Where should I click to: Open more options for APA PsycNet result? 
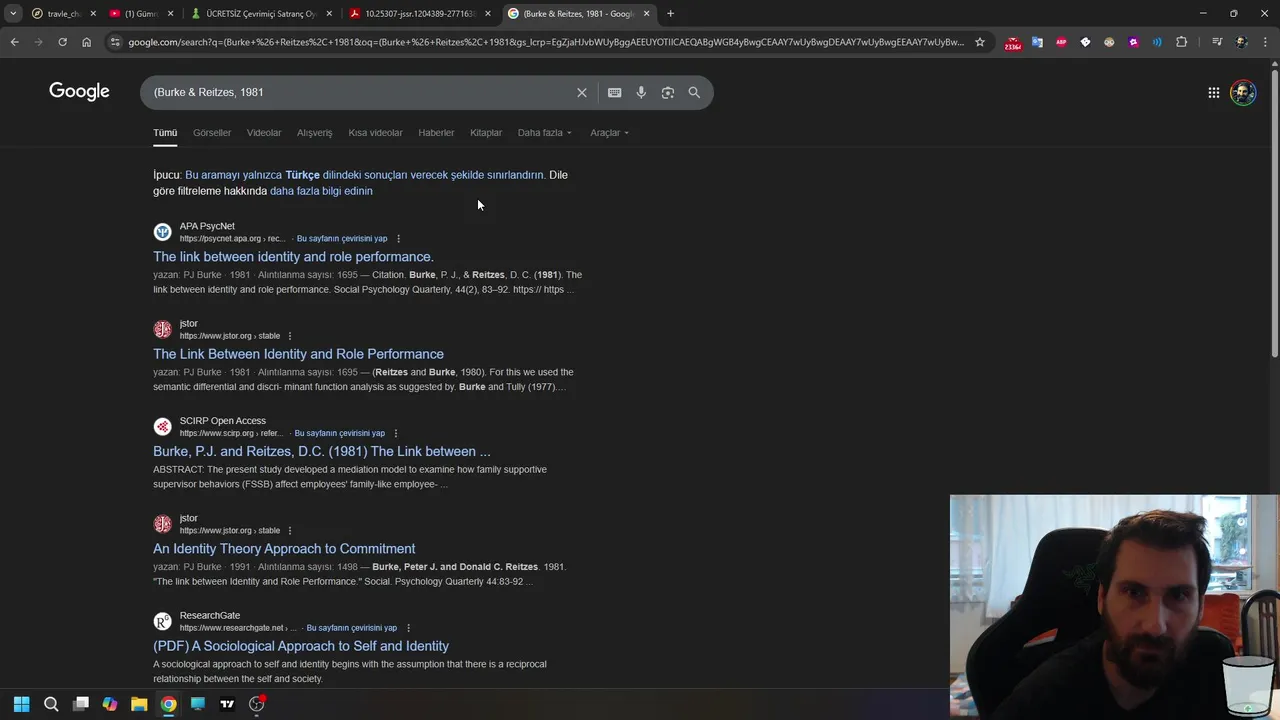click(398, 239)
